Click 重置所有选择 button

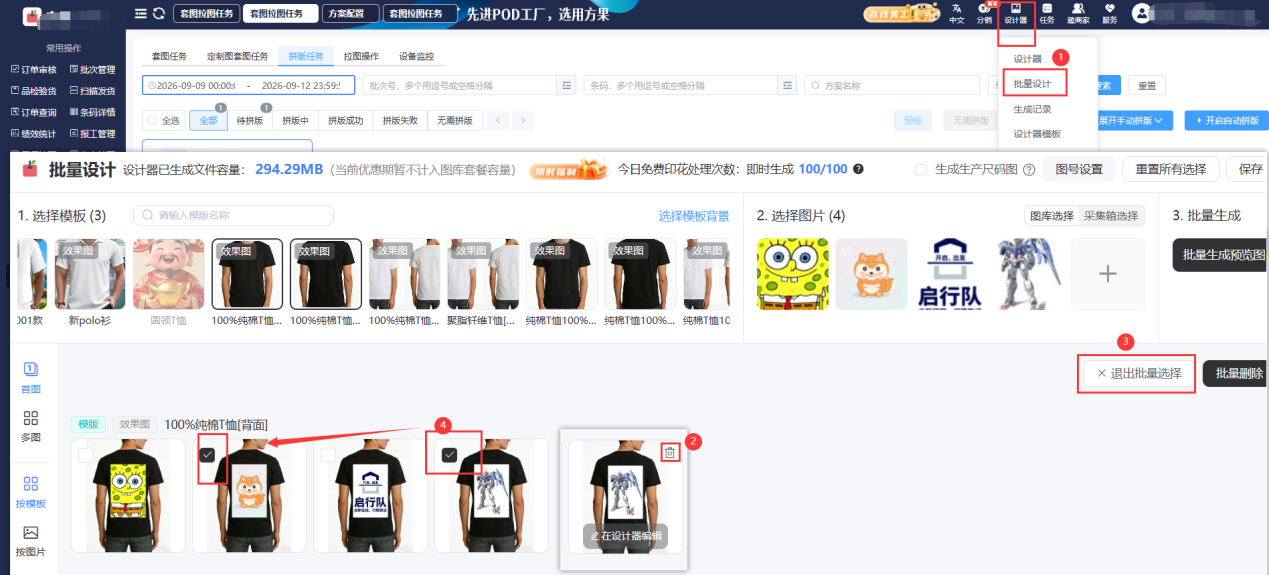pos(1170,169)
